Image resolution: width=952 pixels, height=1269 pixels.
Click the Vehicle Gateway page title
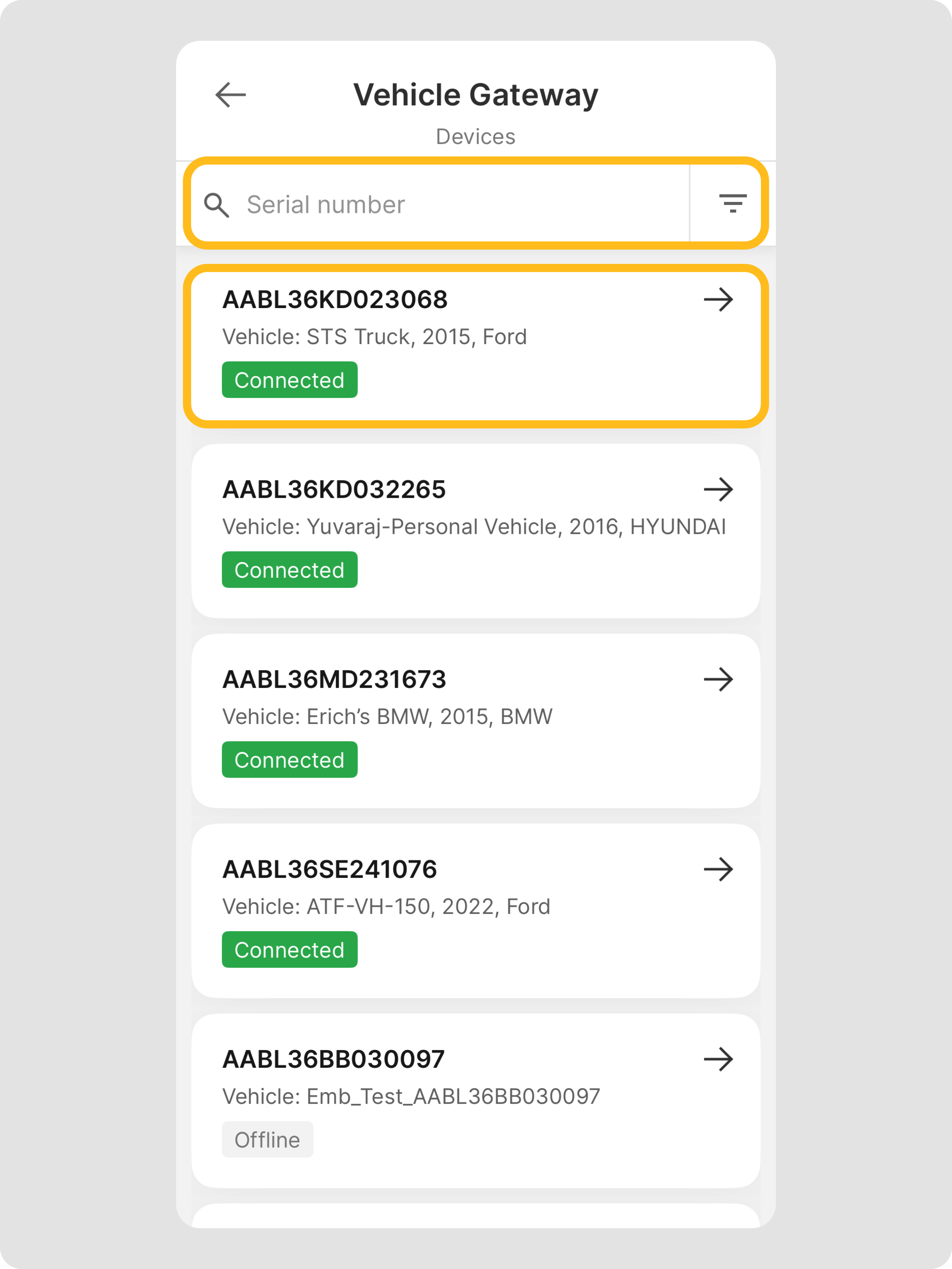(475, 95)
